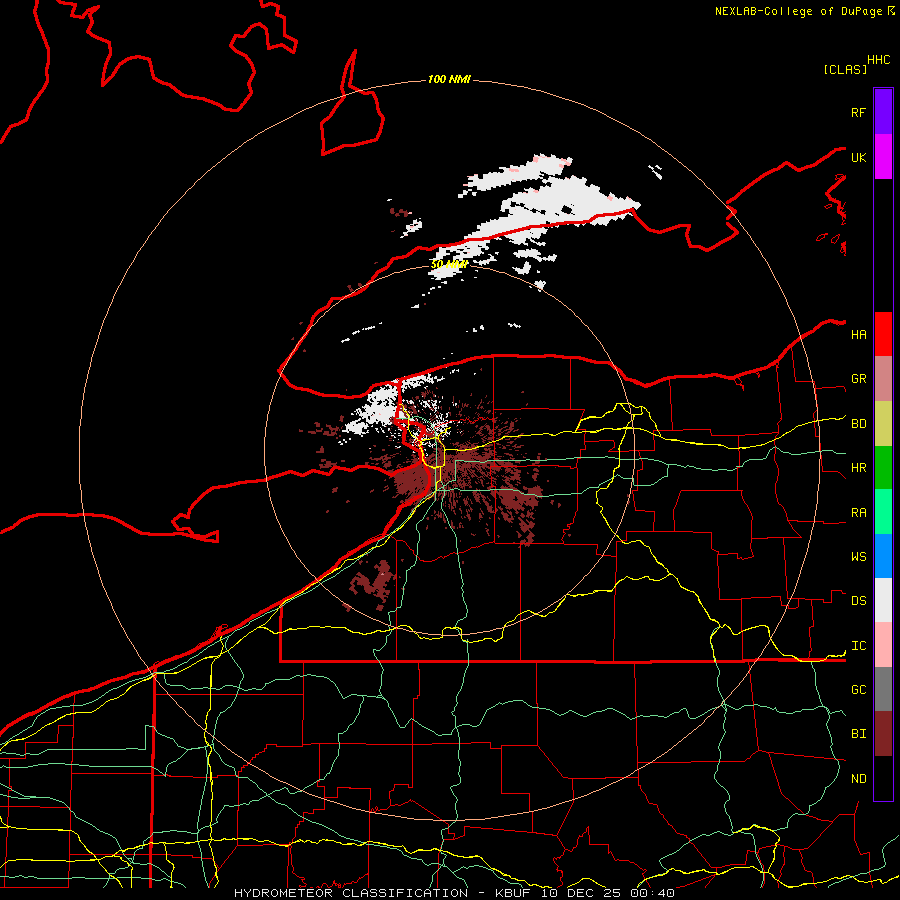
Task: Pick the yellow BD legend swatch
Action: 883,424
